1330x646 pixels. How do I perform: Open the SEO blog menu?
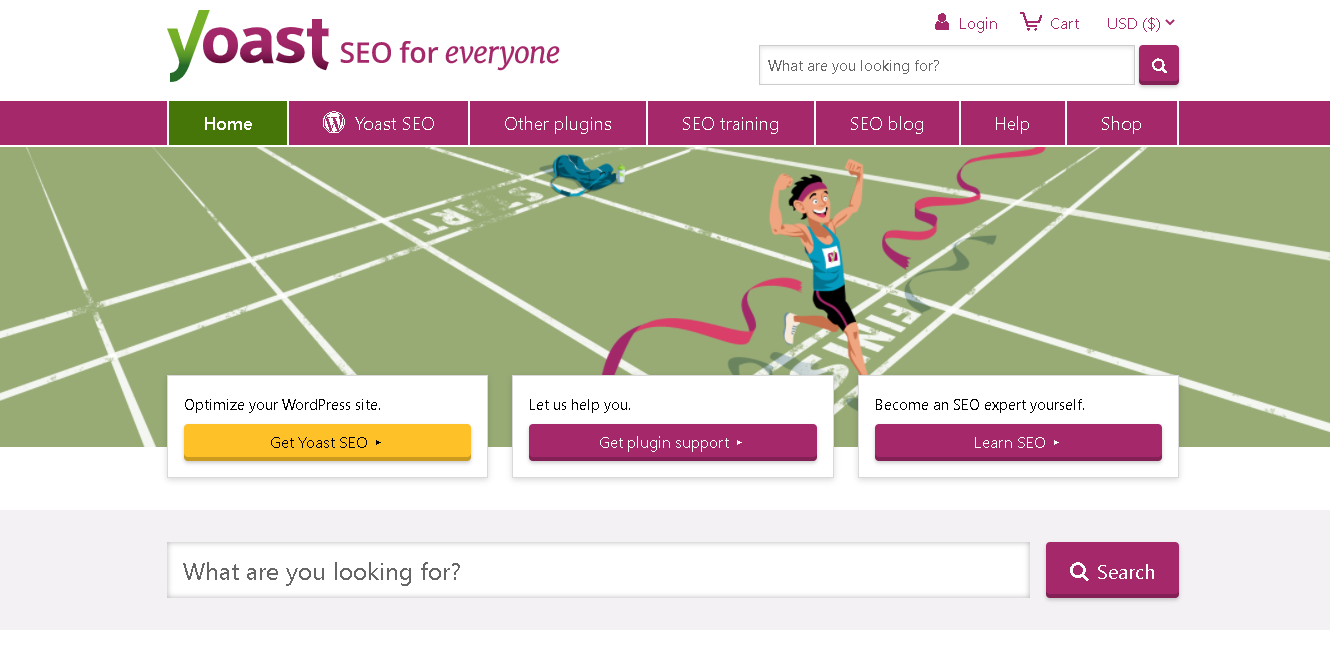pos(887,123)
